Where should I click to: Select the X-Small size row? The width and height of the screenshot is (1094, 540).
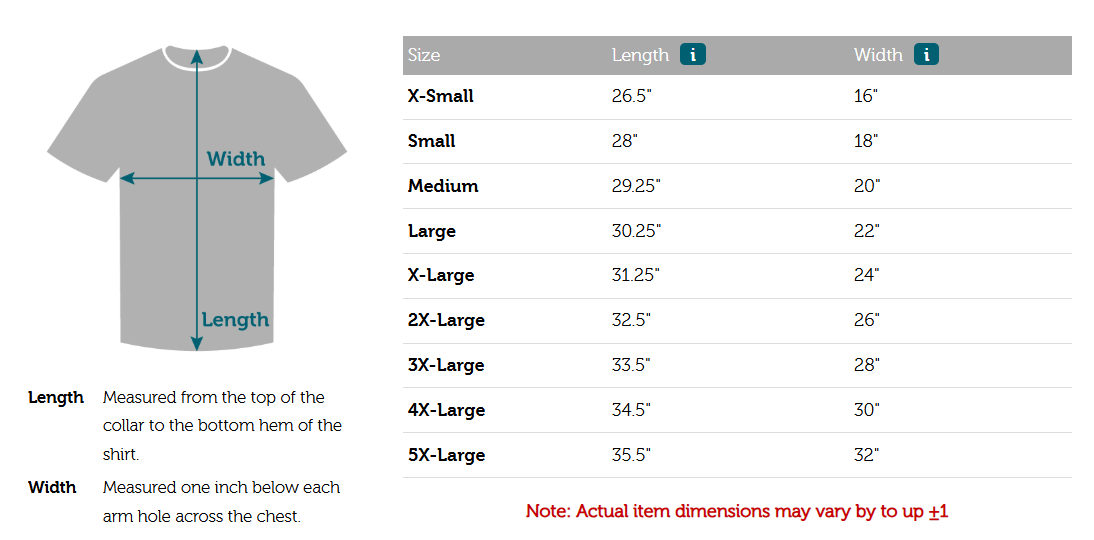[441, 97]
